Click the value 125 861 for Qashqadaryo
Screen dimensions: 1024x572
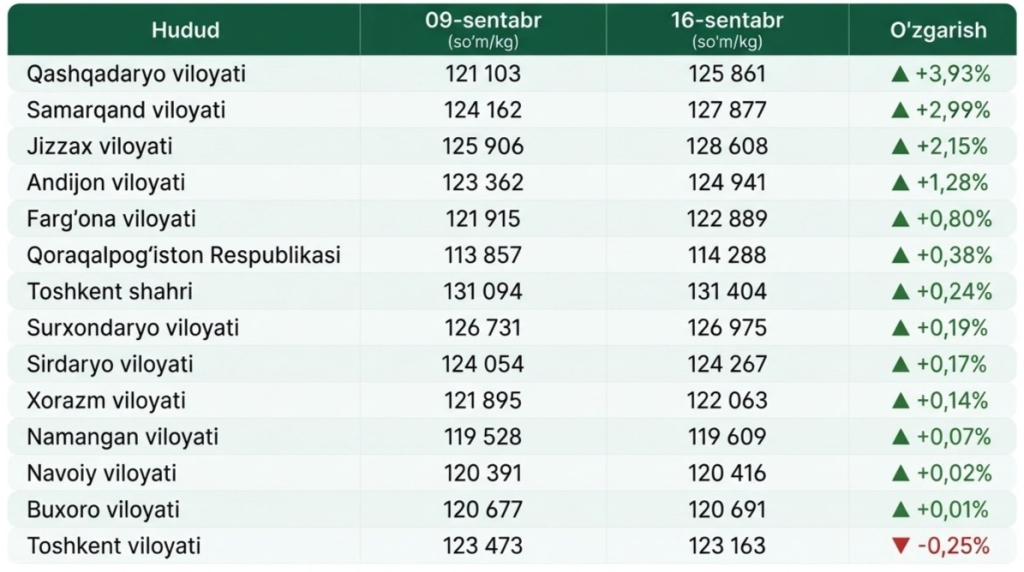tap(727, 74)
